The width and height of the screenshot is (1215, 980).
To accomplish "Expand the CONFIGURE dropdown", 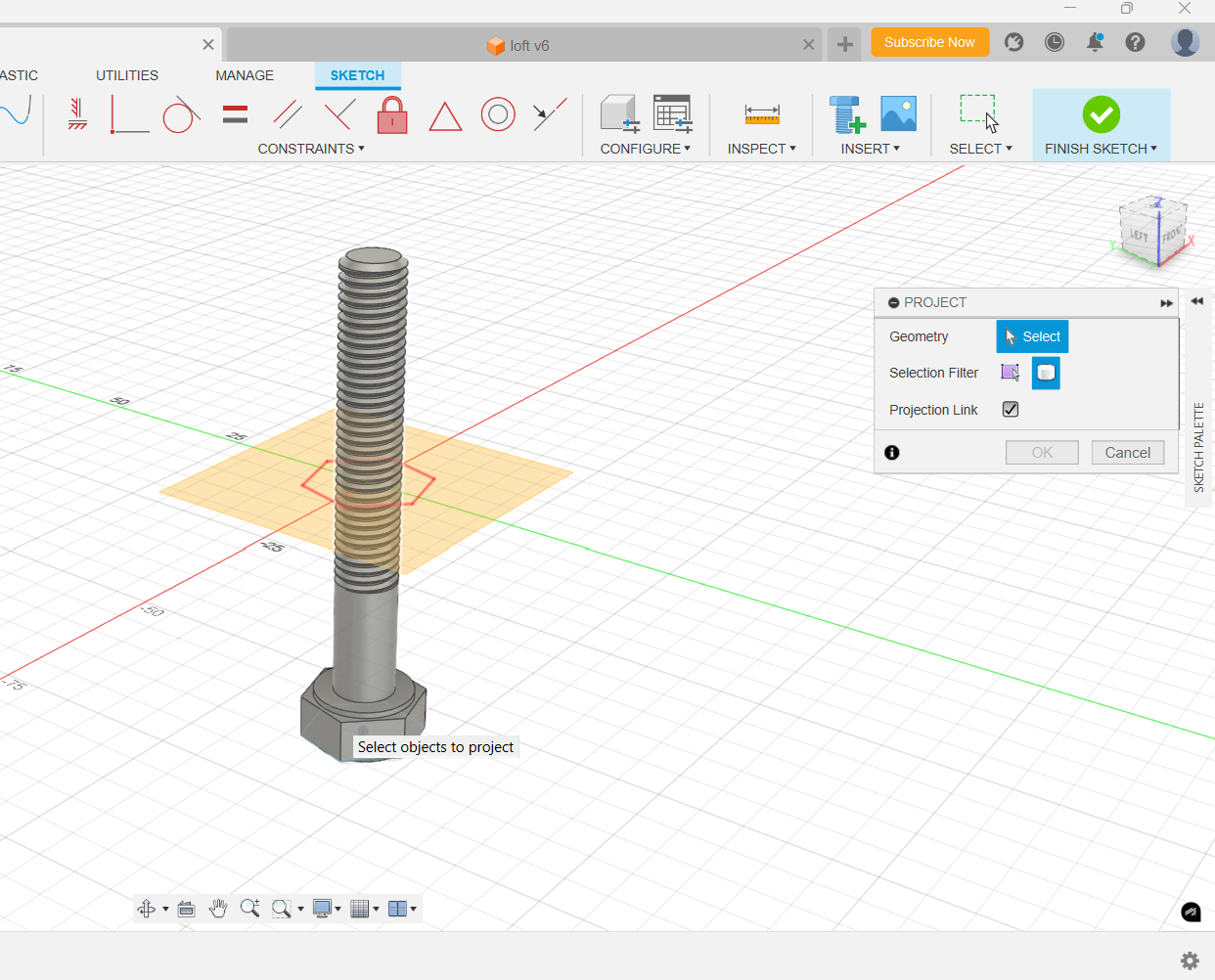I will coord(646,149).
